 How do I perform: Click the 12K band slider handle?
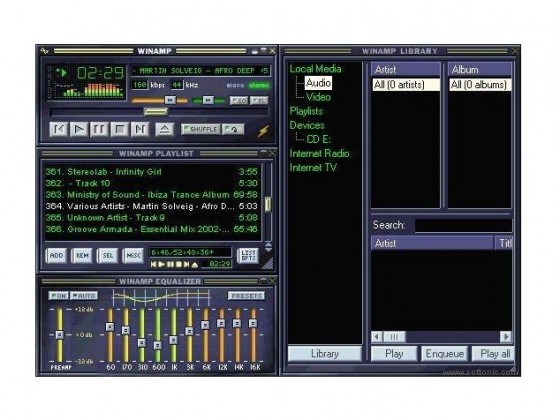[221, 323]
